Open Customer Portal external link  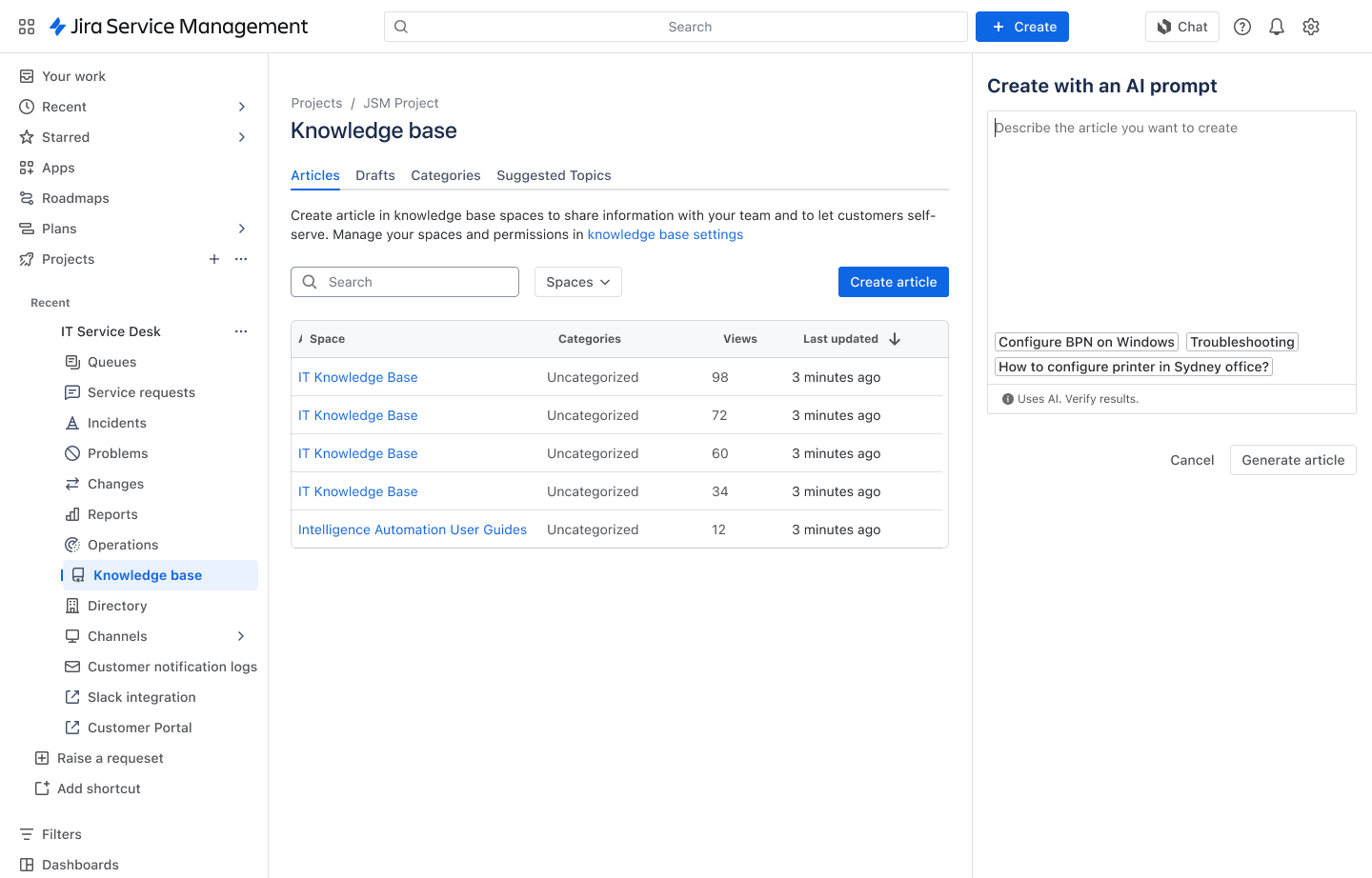[x=139, y=728]
